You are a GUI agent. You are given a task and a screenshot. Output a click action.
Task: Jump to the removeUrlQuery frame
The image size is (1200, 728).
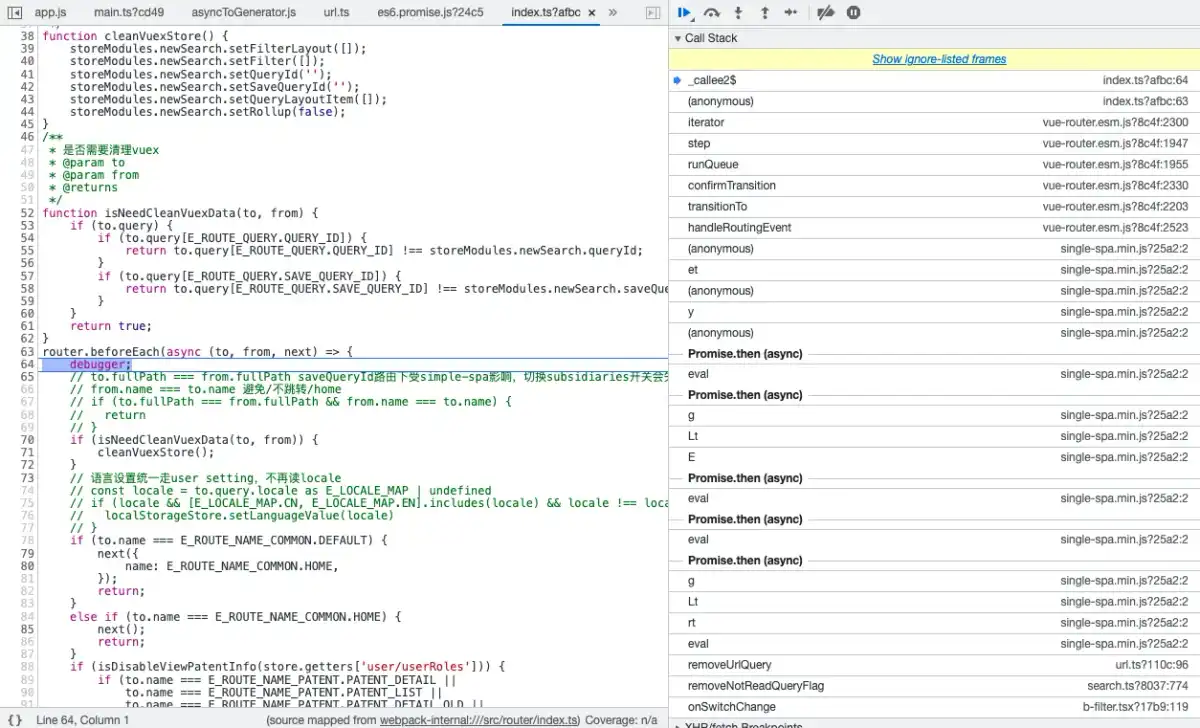pyautogui.click(x=934, y=664)
